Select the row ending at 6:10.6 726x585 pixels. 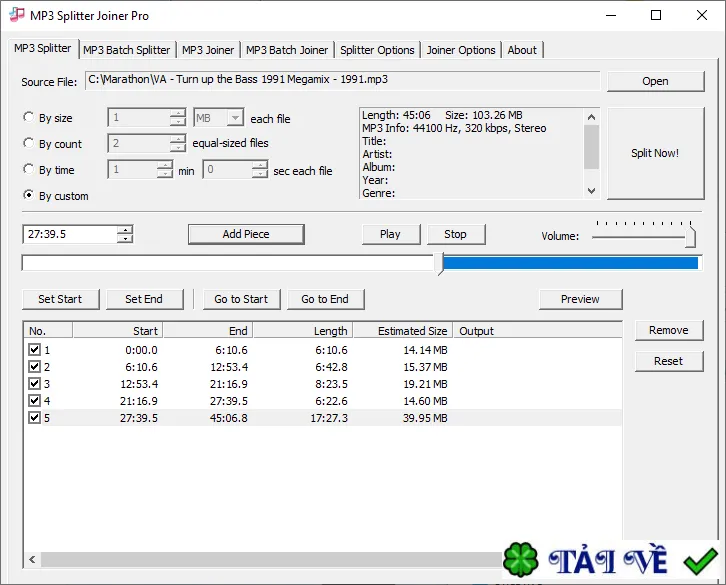click(x=322, y=350)
